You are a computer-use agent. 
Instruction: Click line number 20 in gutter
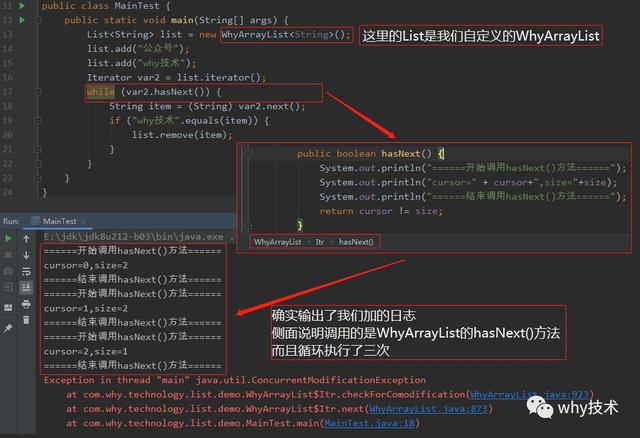[x=7, y=135]
